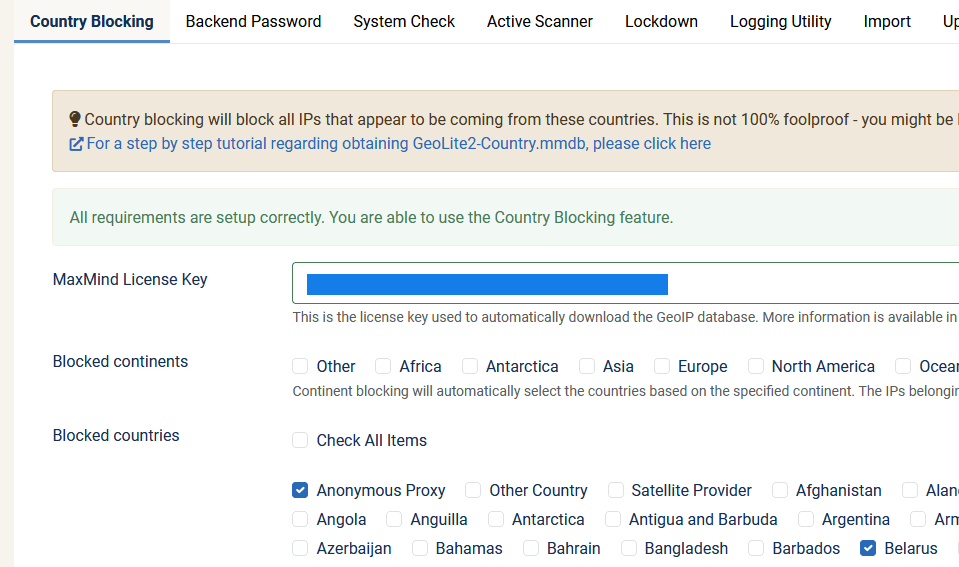Screen dimensions: 959x567
Task: Block the Satellite Provider option
Action: point(615,490)
